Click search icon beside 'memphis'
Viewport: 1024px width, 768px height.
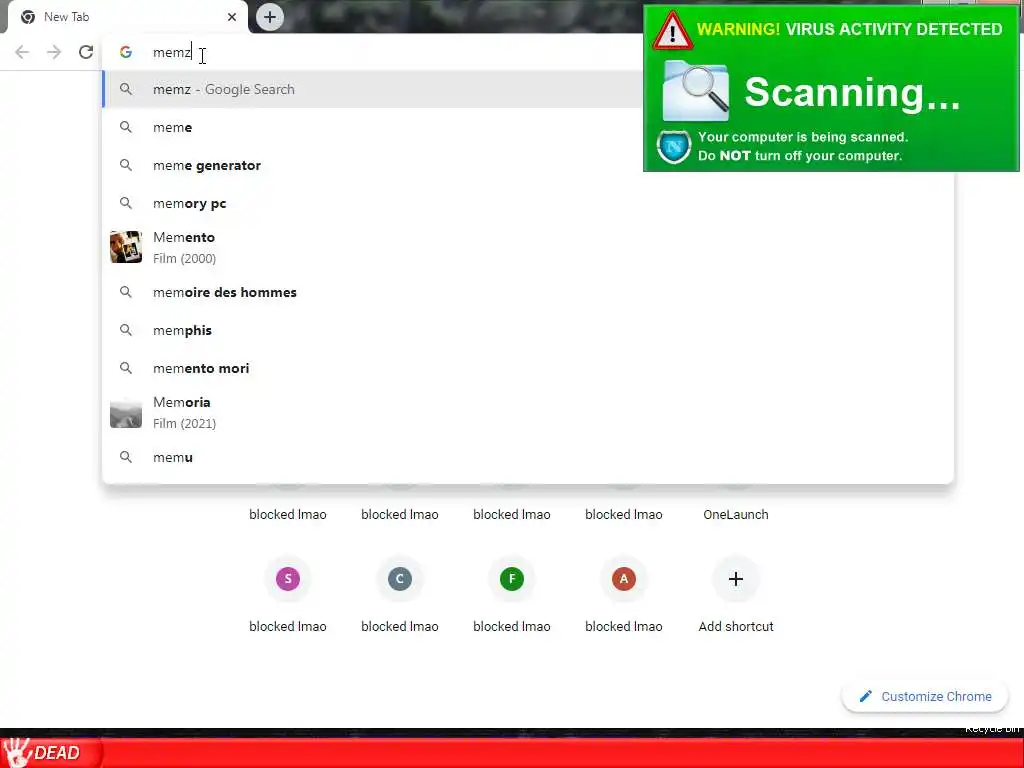tap(125, 330)
